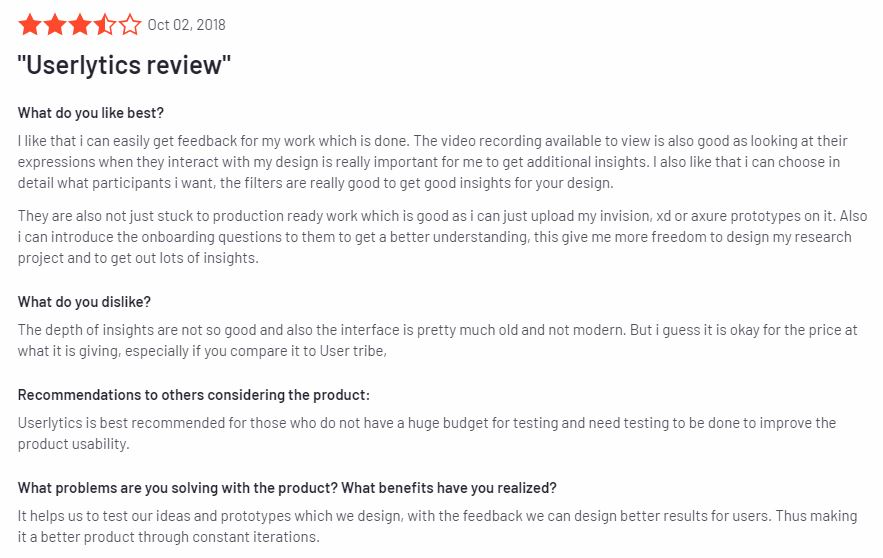
Task: Click the paragraph starting "Userlytics is best recommended"
Action: (427, 433)
